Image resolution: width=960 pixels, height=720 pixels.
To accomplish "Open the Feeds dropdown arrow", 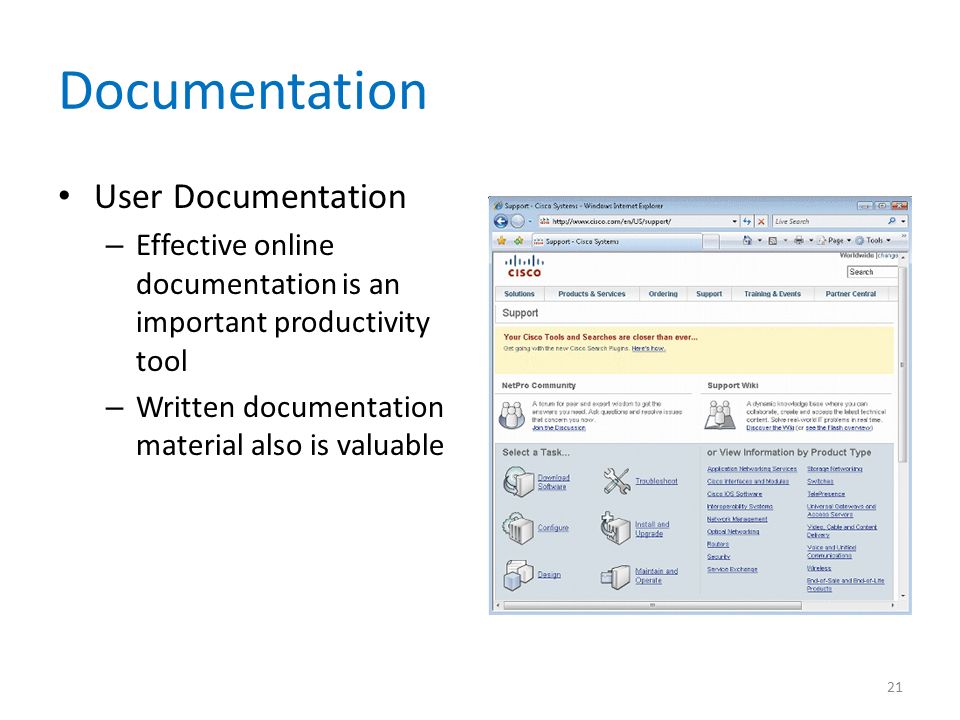I will tap(786, 241).
